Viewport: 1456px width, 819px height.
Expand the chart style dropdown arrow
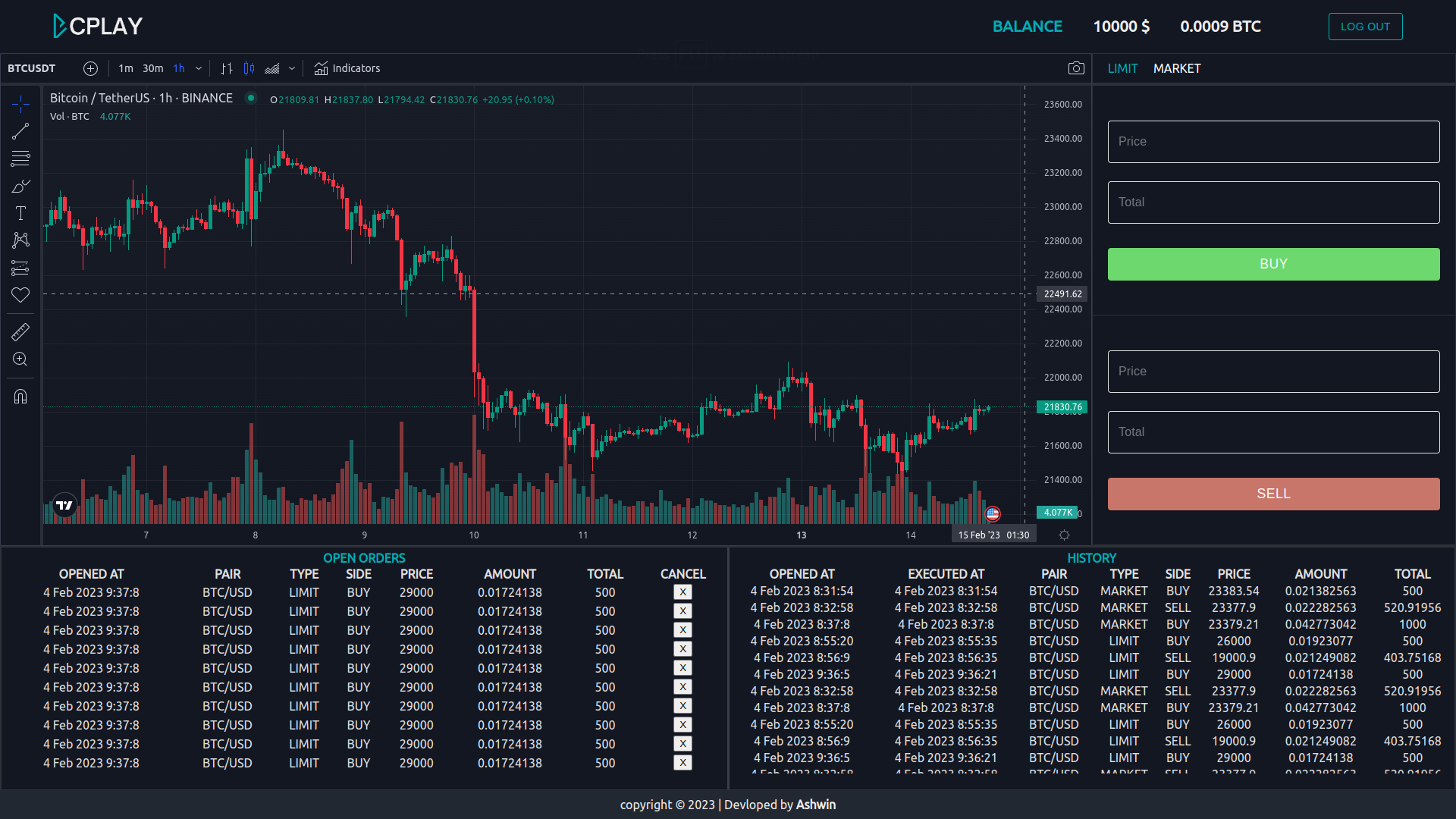[292, 68]
